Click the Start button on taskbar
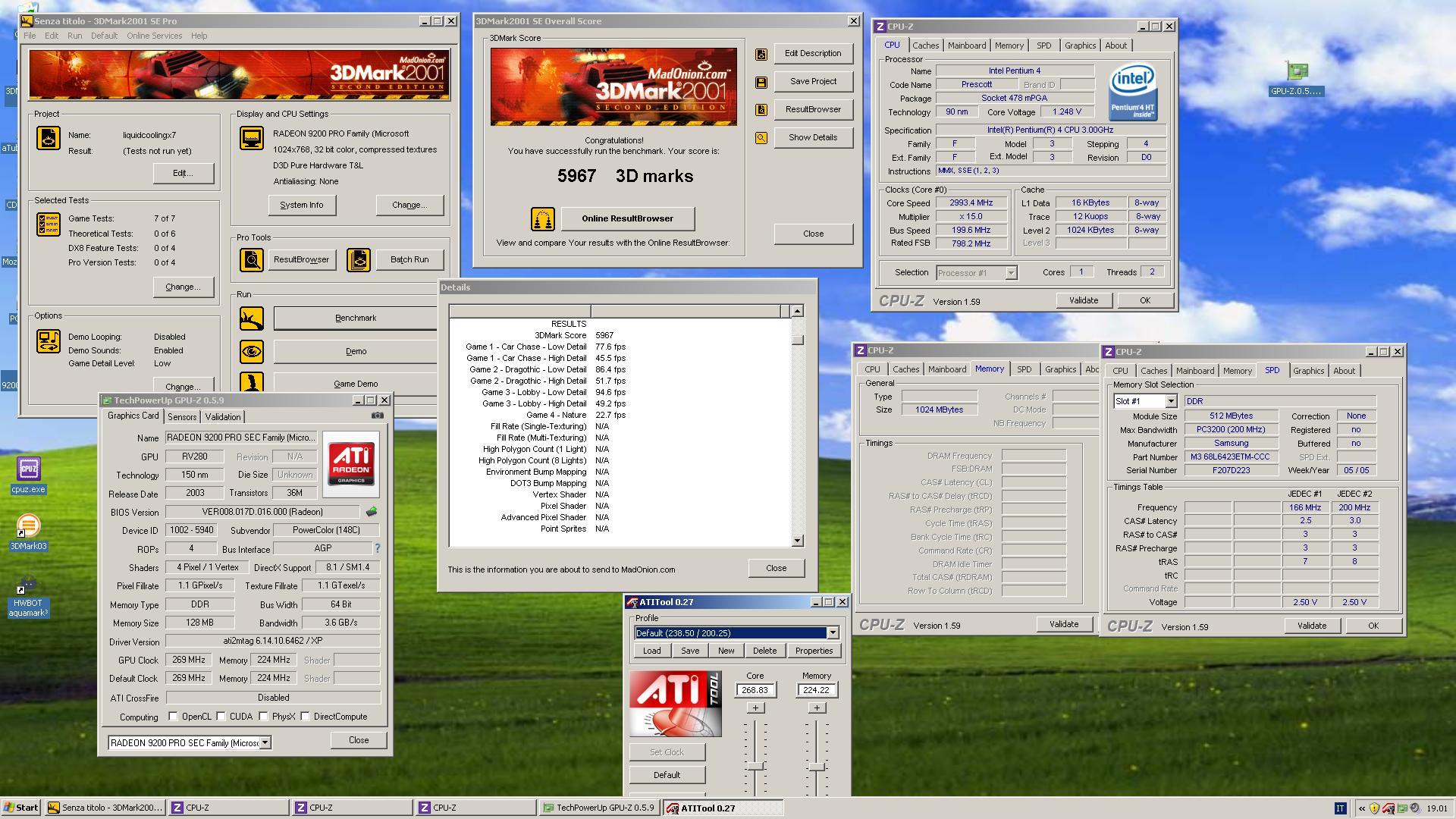 (x=20, y=808)
